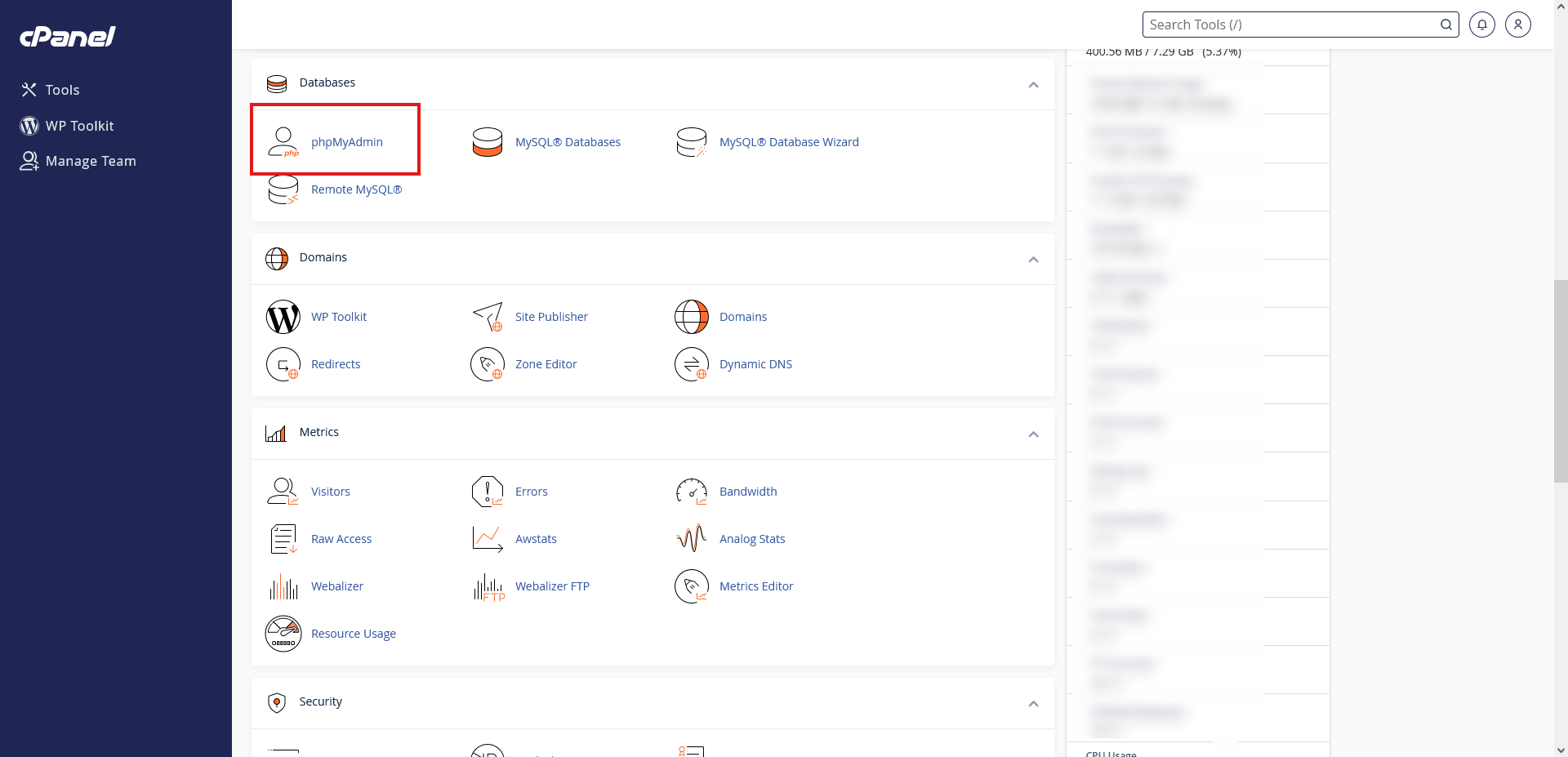
Task: Open the MySQL® Databases link
Action: click(568, 142)
